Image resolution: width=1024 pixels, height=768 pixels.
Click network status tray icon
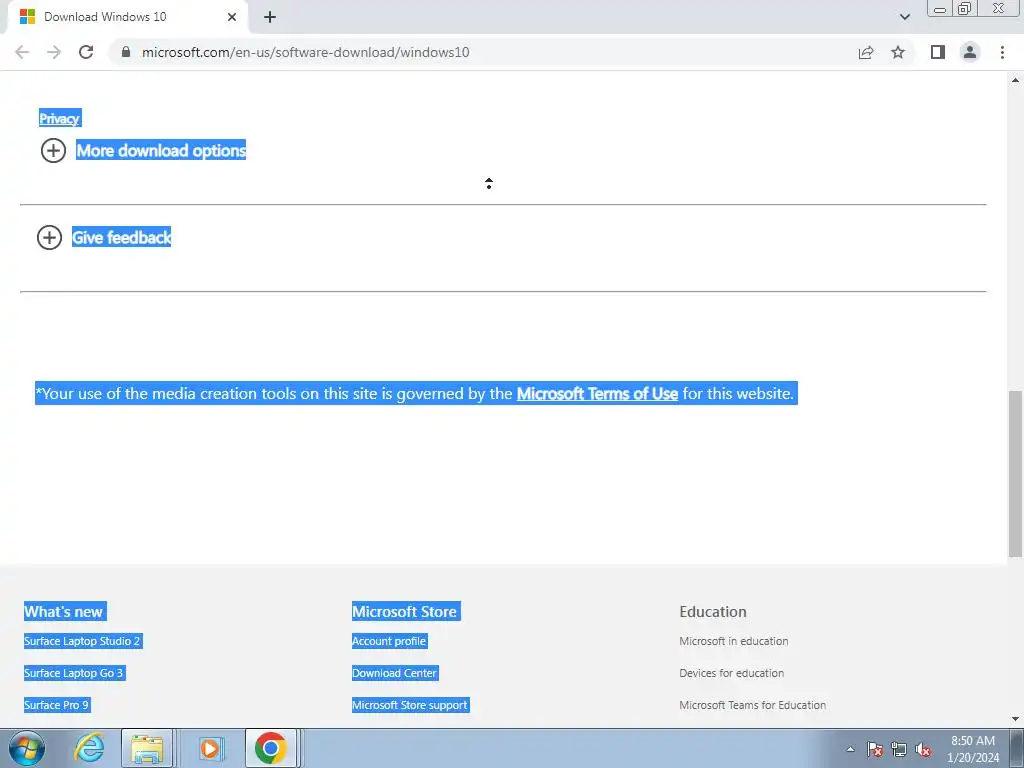[x=899, y=749]
